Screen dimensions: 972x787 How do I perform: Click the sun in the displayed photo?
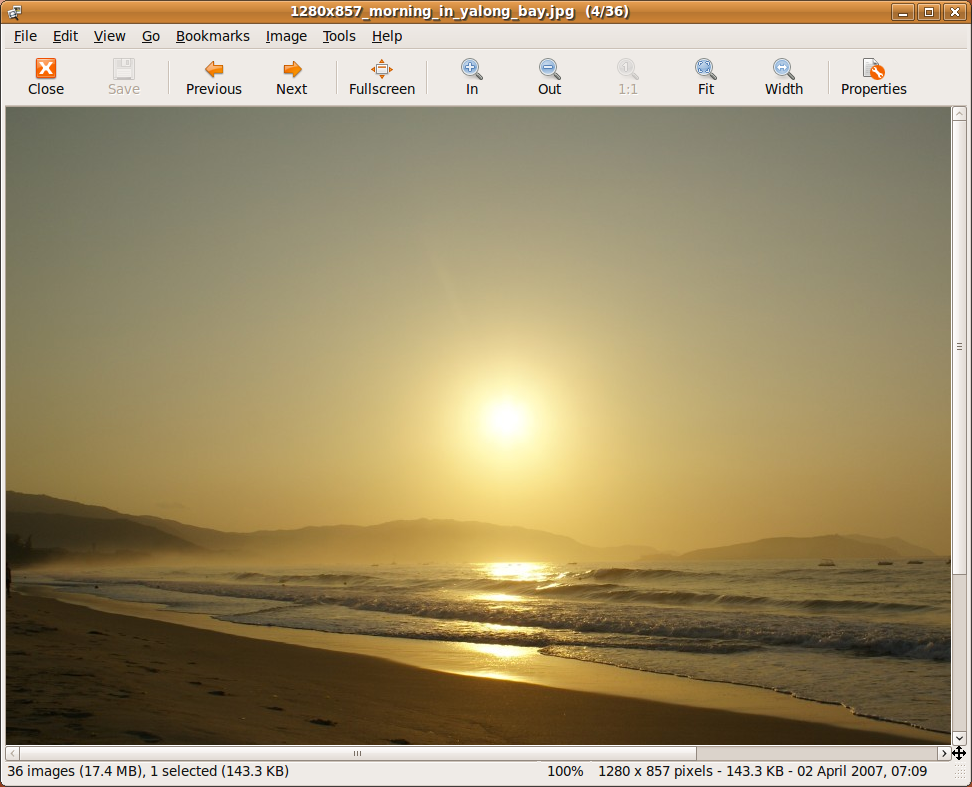(506, 419)
